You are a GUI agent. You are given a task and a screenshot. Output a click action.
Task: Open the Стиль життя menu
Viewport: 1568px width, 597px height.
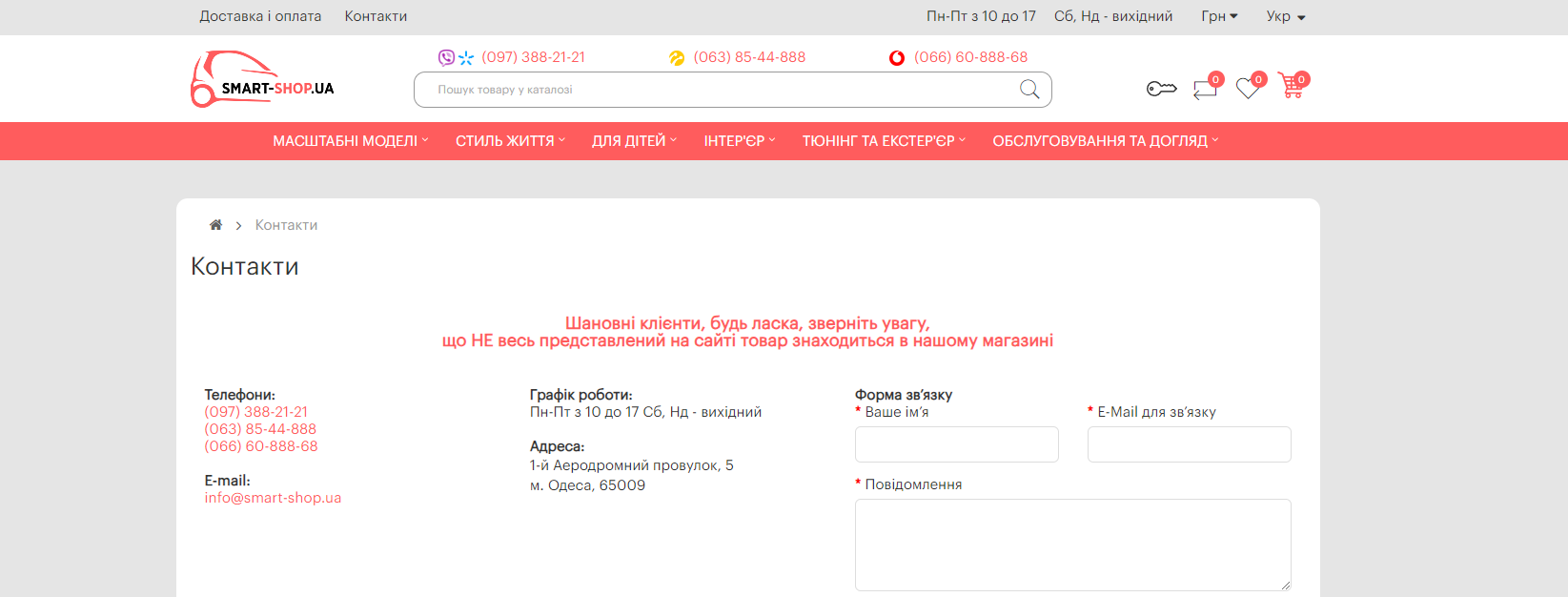[509, 141]
